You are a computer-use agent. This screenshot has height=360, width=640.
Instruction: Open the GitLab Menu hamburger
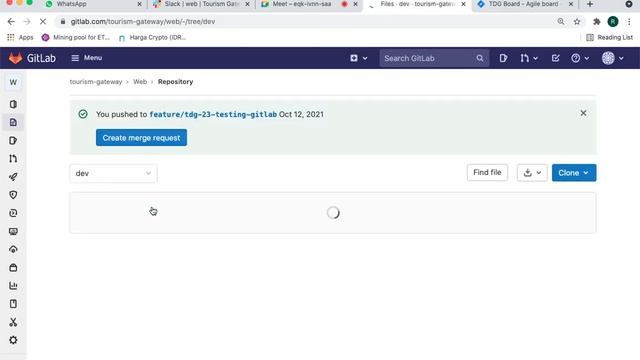tap(87, 58)
